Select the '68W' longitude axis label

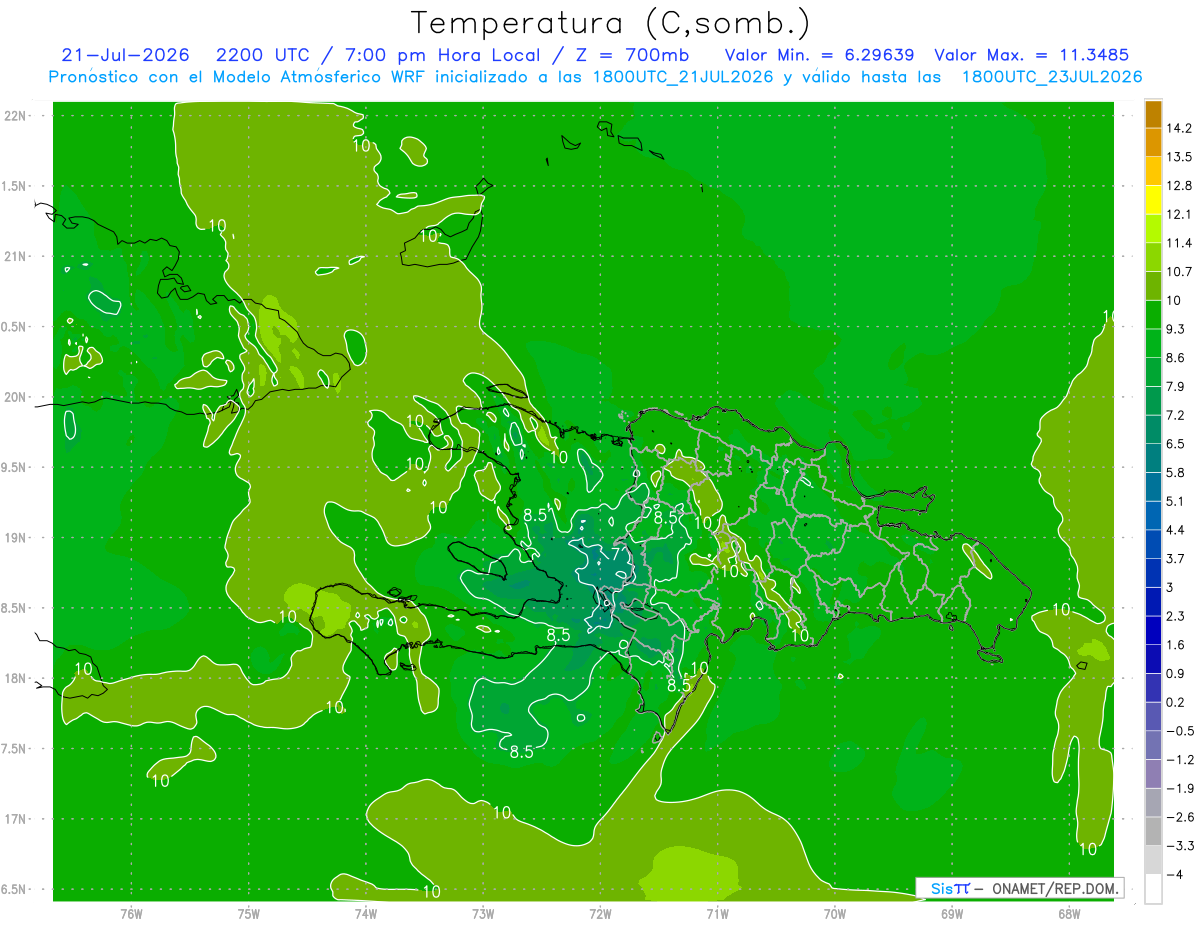tap(1069, 913)
